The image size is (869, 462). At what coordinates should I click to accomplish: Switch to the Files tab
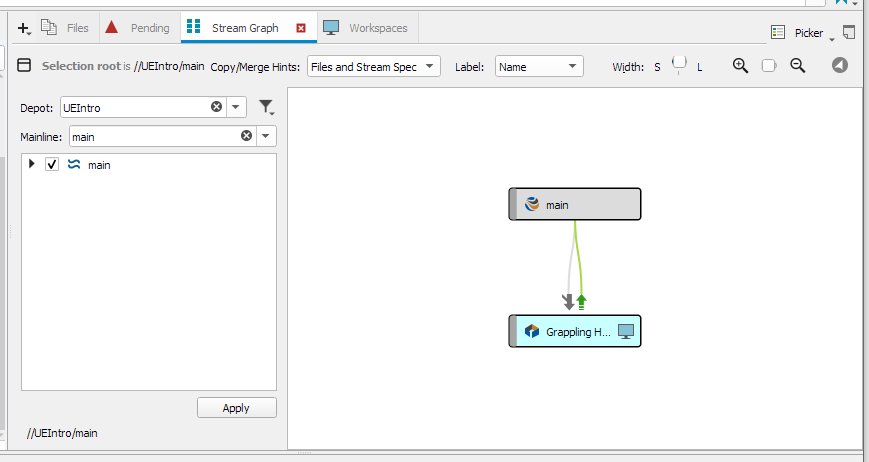point(65,28)
